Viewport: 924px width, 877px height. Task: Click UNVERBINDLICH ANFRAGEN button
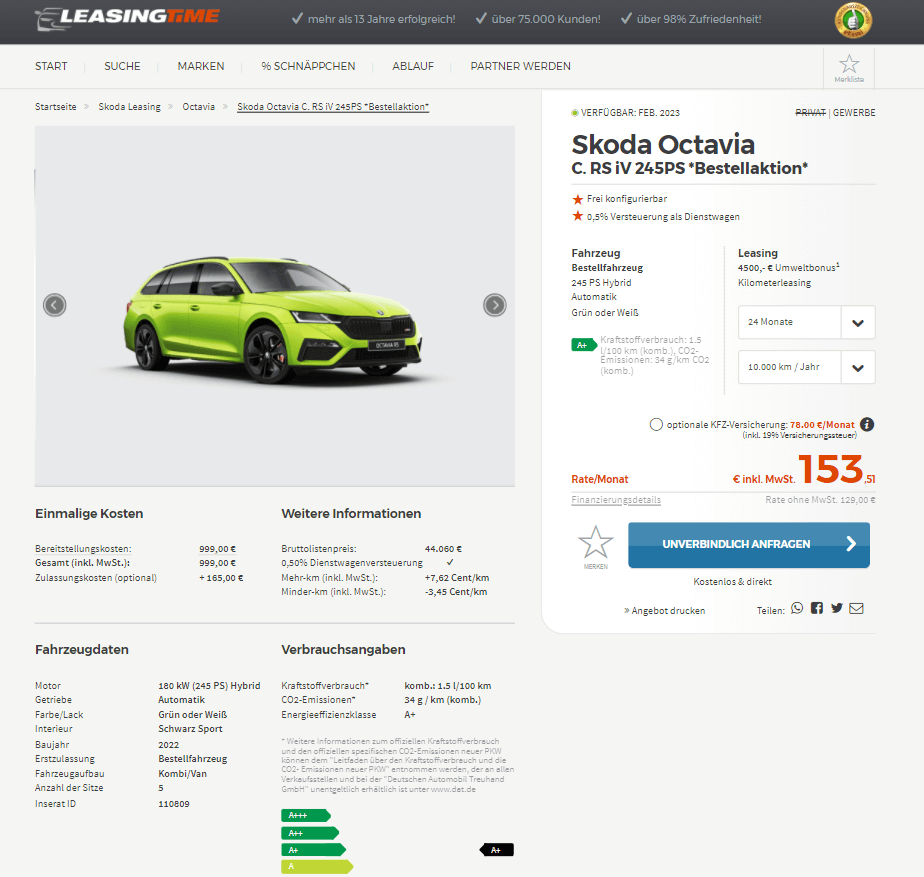(x=749, y=545)
